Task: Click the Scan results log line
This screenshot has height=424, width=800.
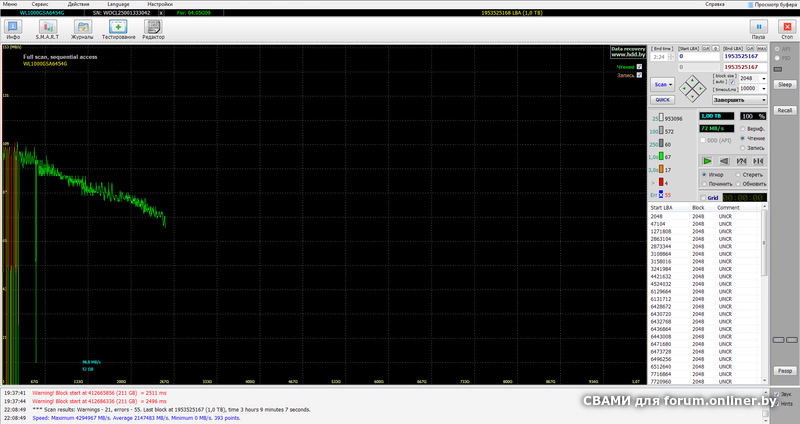Action: (171, 410)
